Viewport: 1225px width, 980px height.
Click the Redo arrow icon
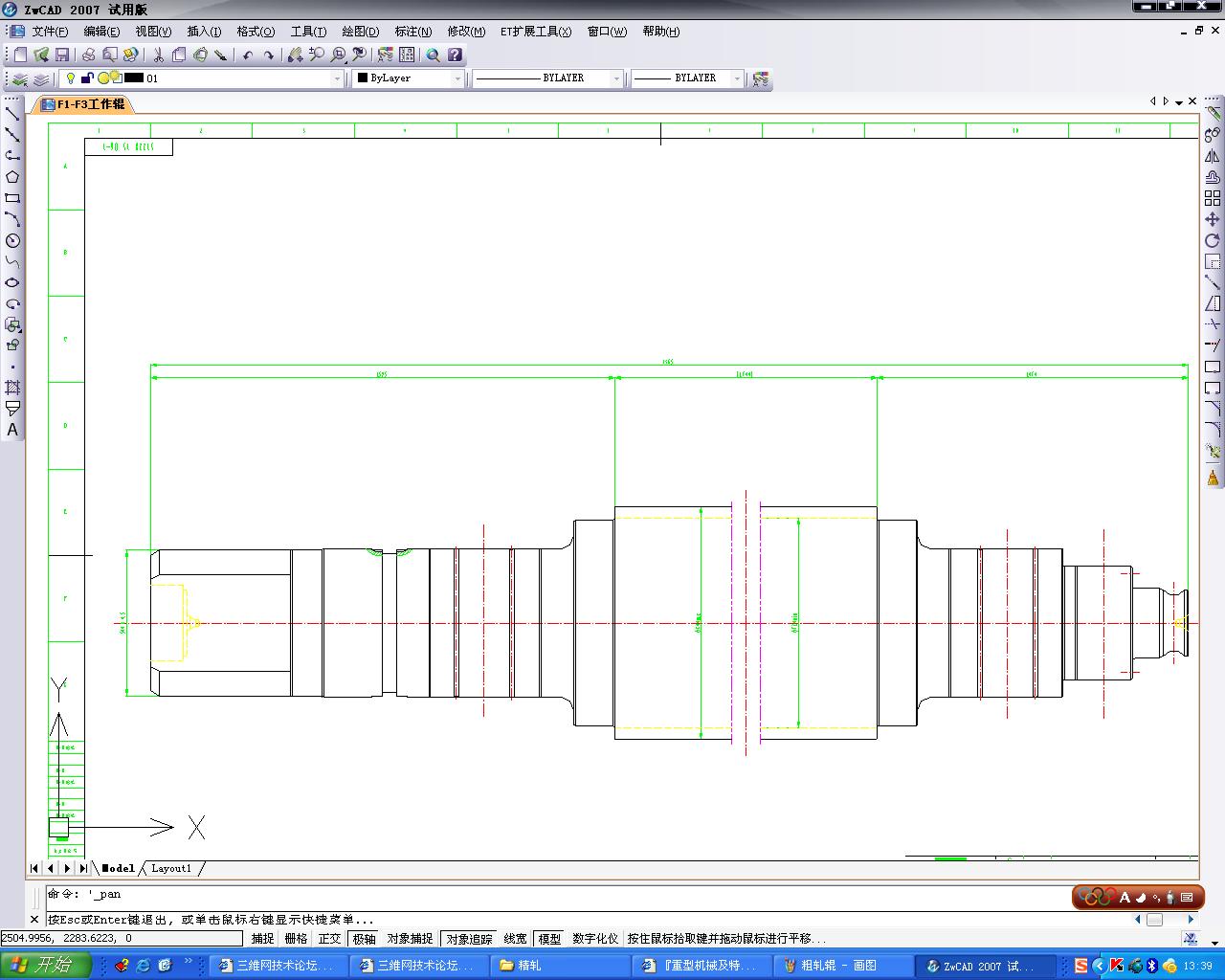pyautogui.click(x=269, y=55)
